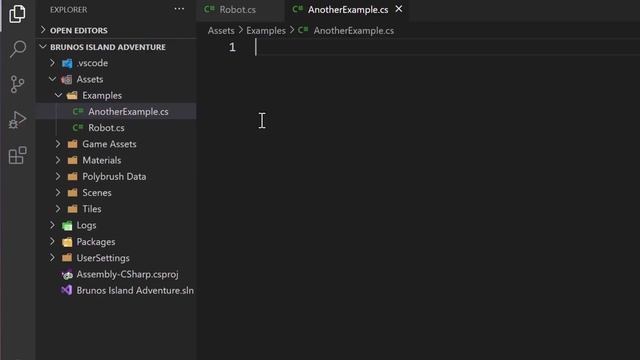Open the Run and Debug view
Viewport: 640px width, 360px height.
[x=17, y=120]
